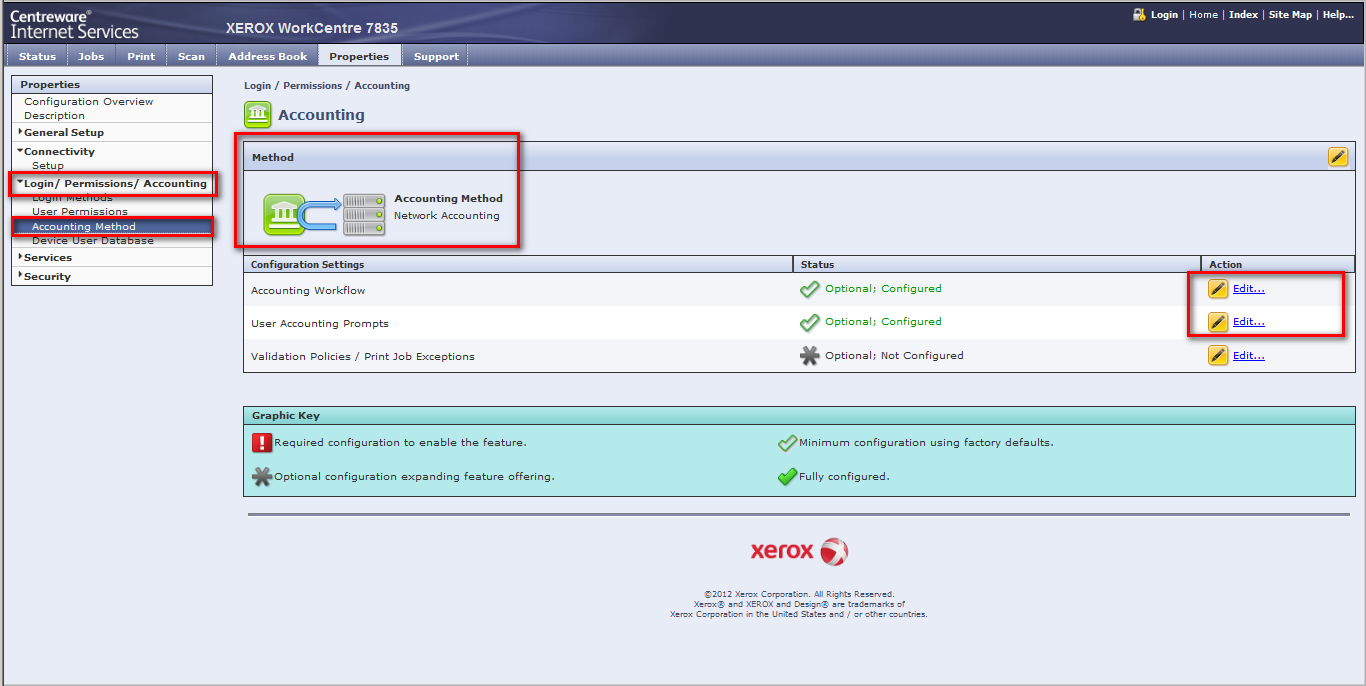Click the Xerox logo at page bottom

tap(799, 551)
